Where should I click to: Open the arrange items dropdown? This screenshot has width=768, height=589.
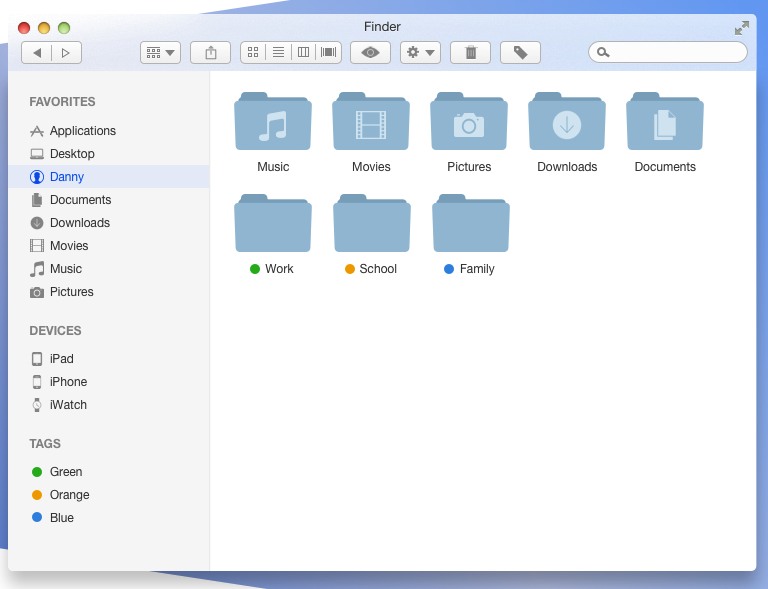click(160, 52)
